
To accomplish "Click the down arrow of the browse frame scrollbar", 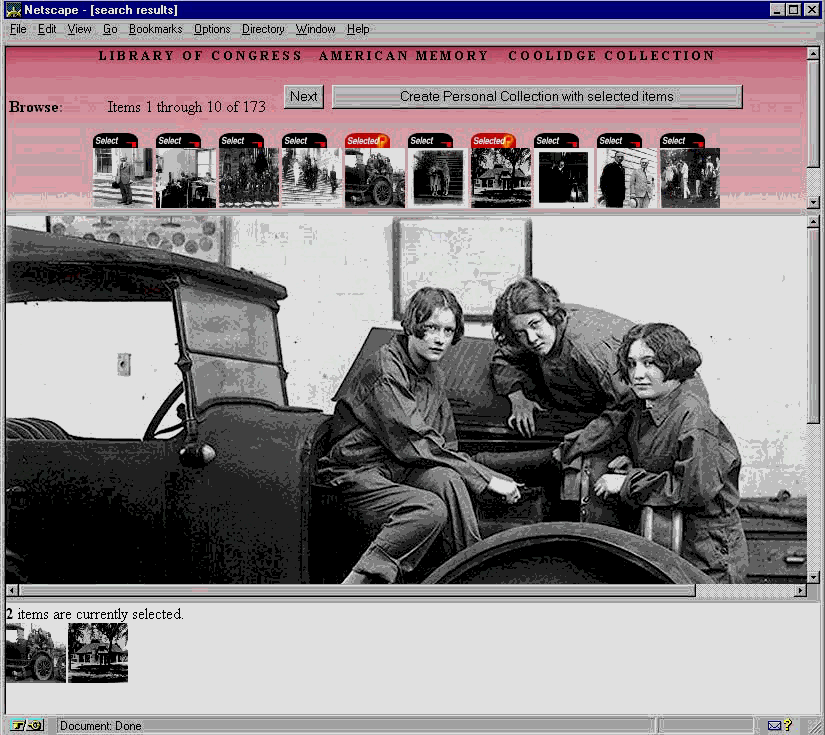I will (x=814, y=202).
